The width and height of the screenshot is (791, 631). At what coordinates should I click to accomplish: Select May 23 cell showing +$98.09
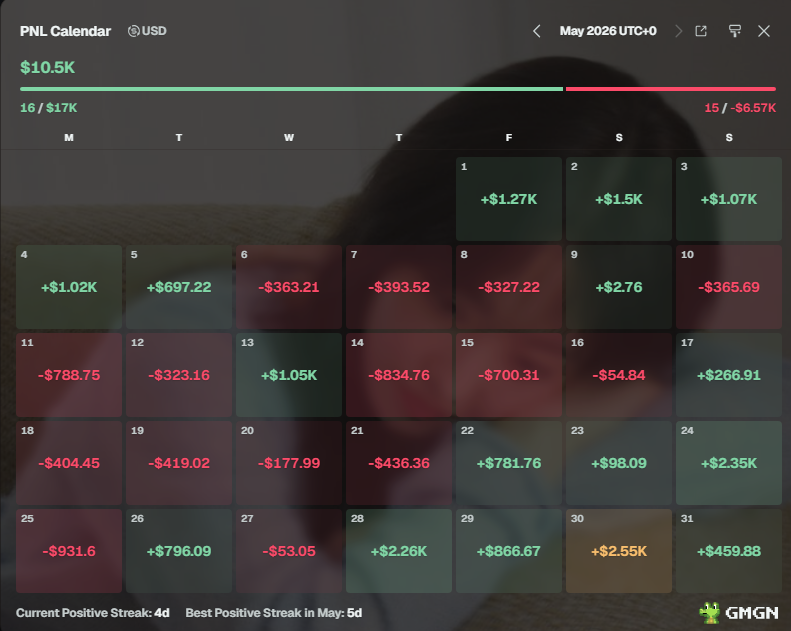[x=618, y=463]
